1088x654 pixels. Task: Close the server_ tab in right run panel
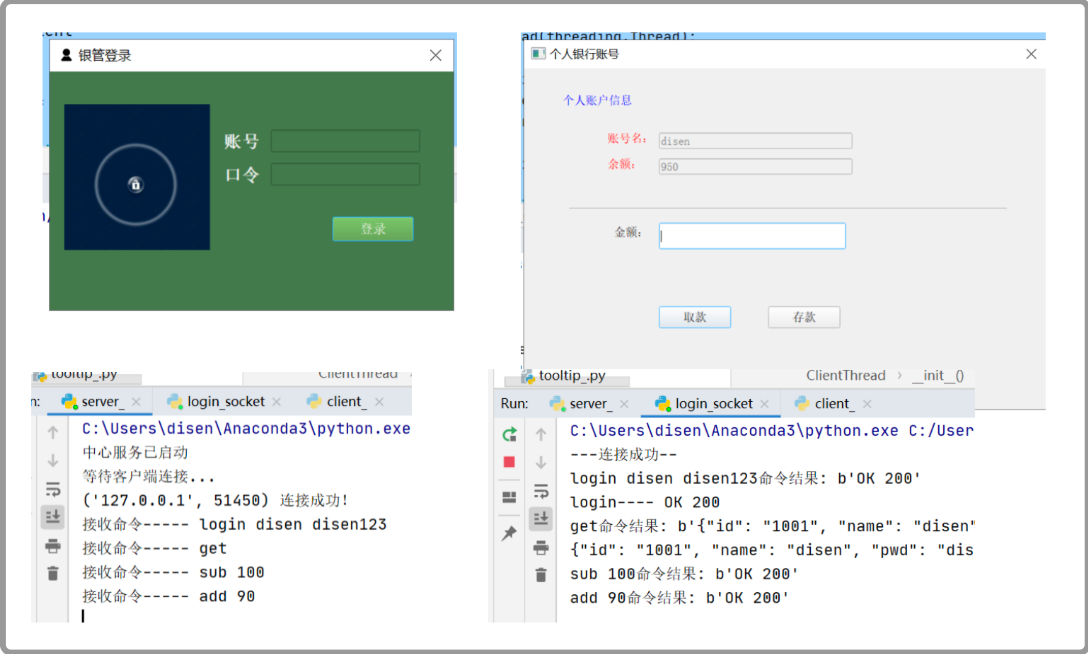tap(624, 404)
